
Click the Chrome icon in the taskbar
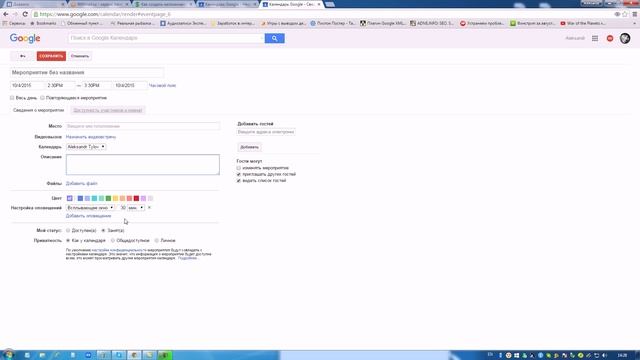(x=134, y=355)
